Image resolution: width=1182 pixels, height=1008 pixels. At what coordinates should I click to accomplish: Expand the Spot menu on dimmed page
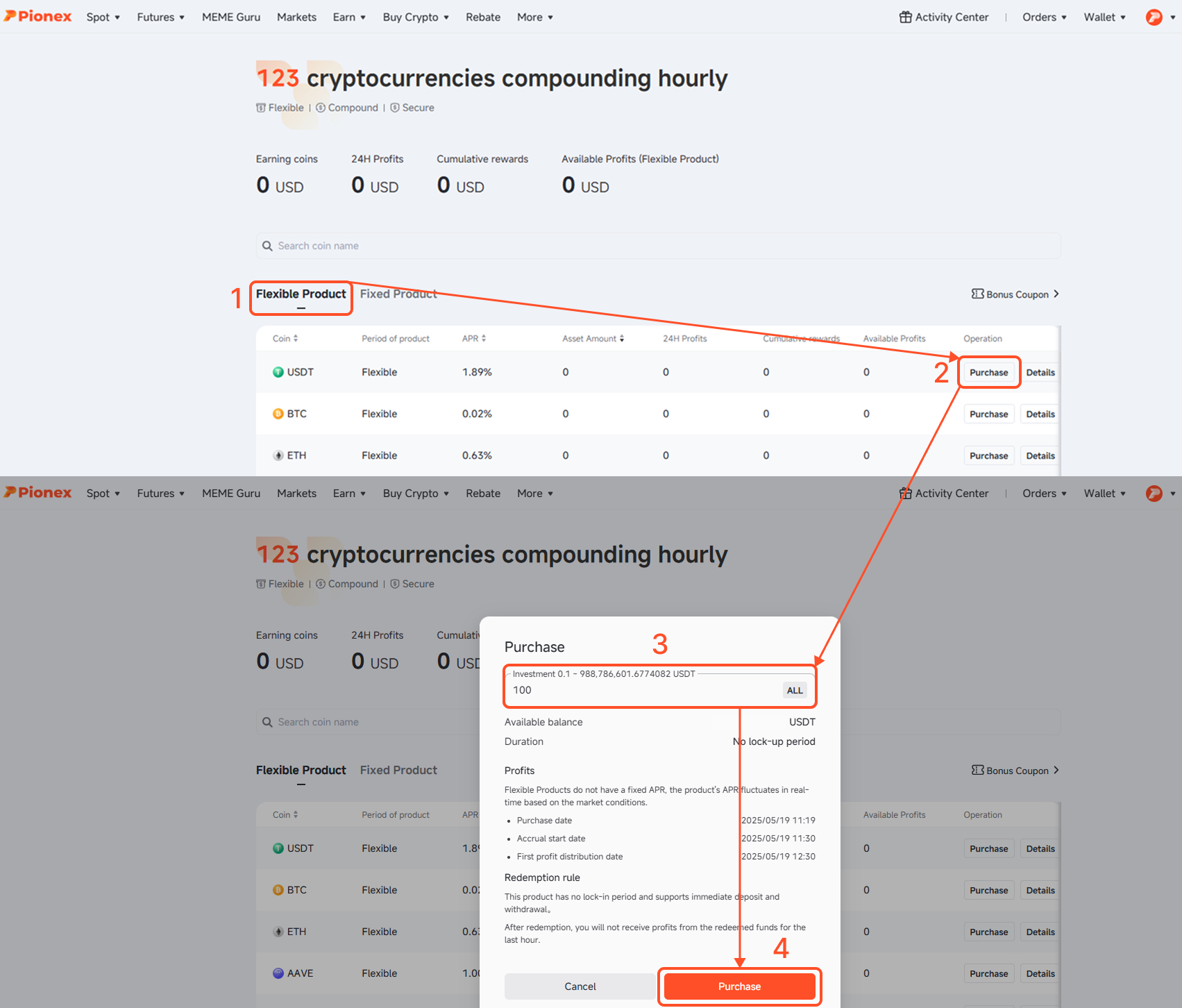pyautogui.click(x=103, y=494)
